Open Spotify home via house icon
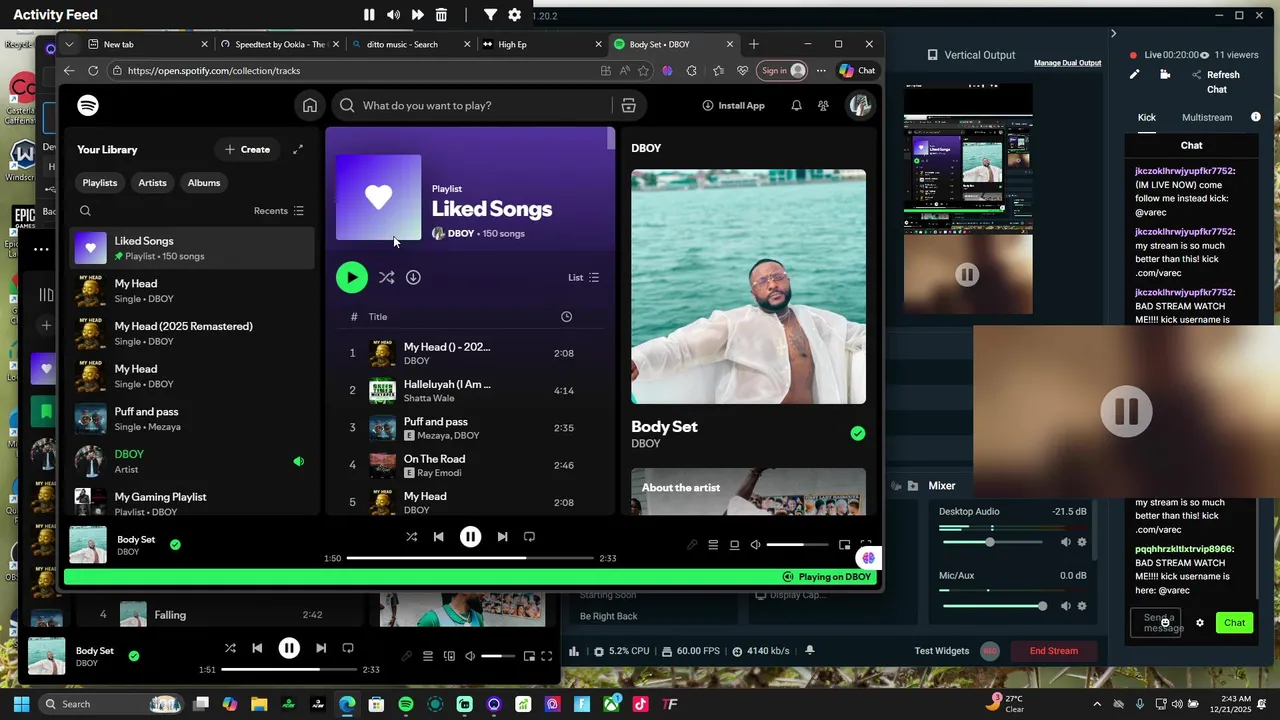 pos(310,105)
